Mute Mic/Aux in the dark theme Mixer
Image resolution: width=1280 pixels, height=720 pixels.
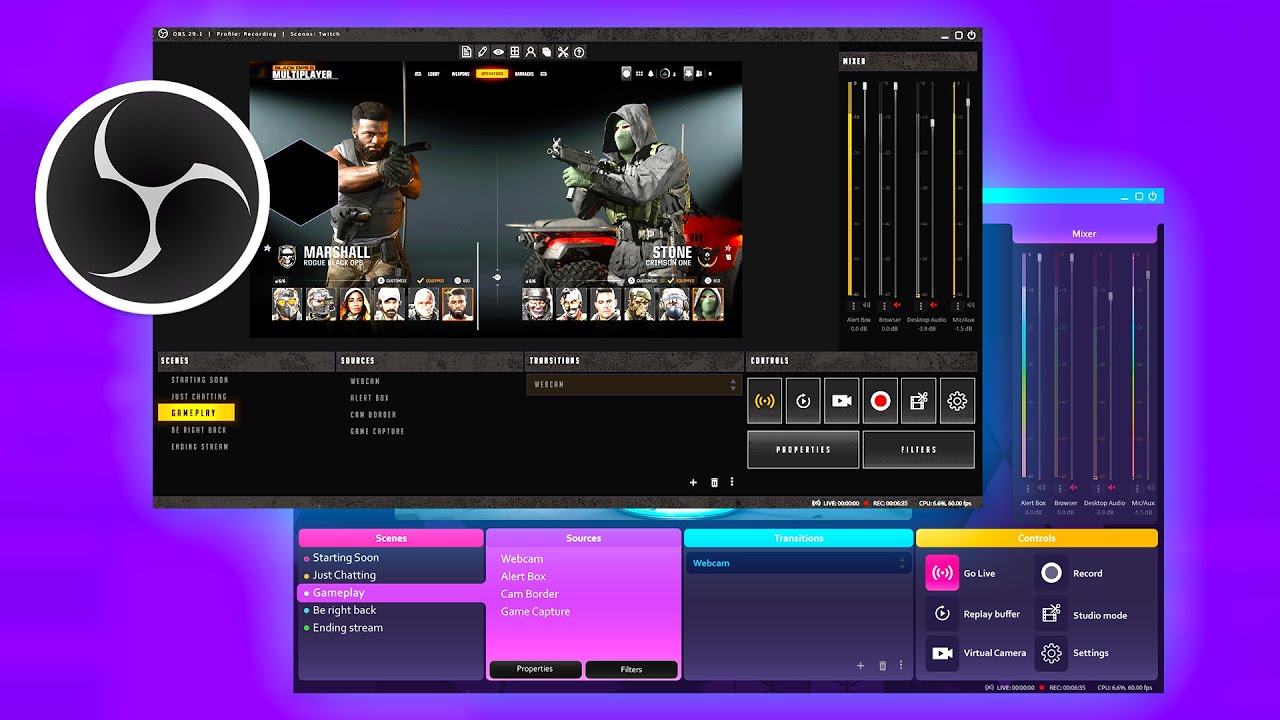[x=971, y=305]
